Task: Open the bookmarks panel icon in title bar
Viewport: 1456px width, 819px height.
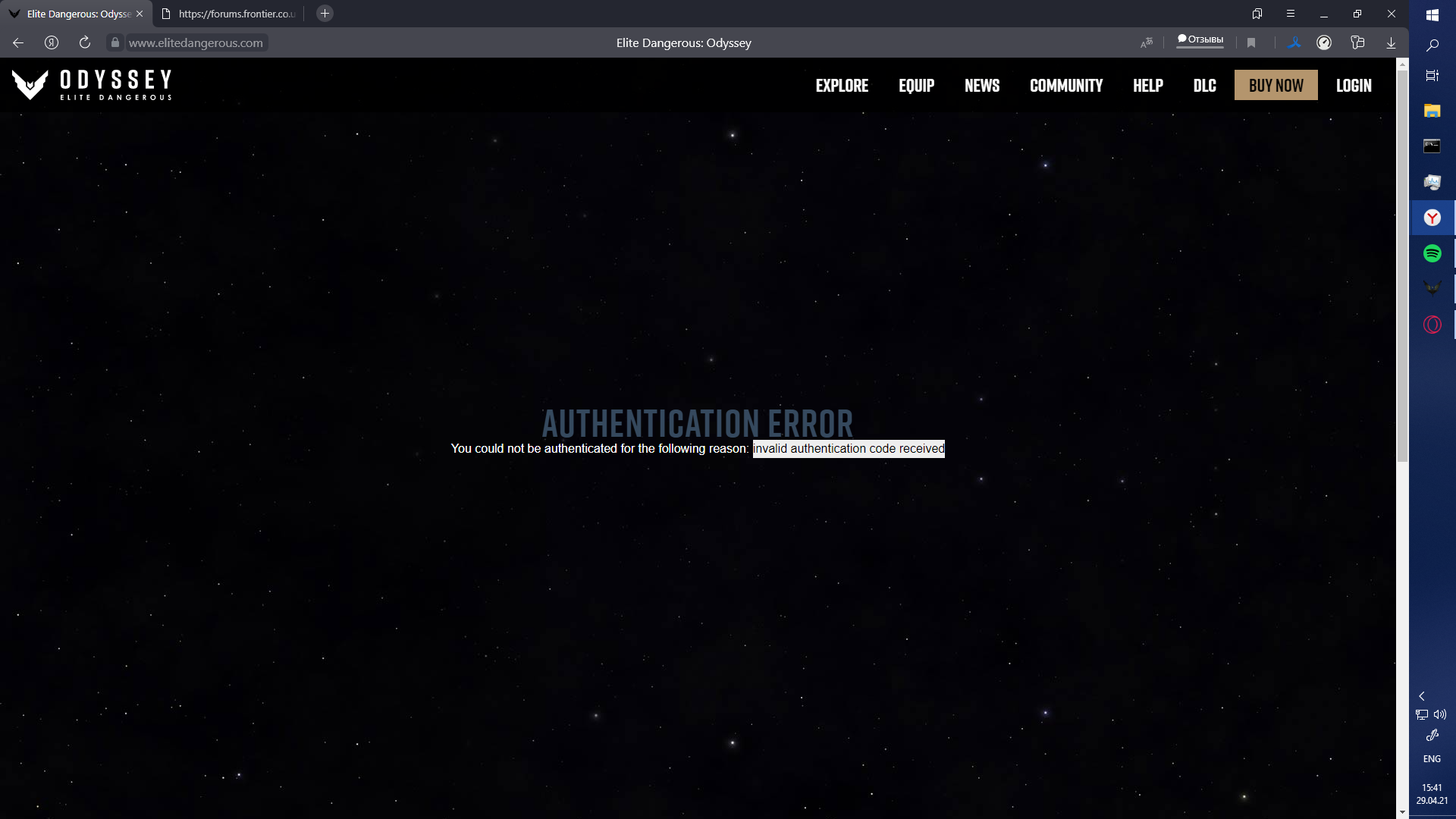Action: click(1257, 14)
